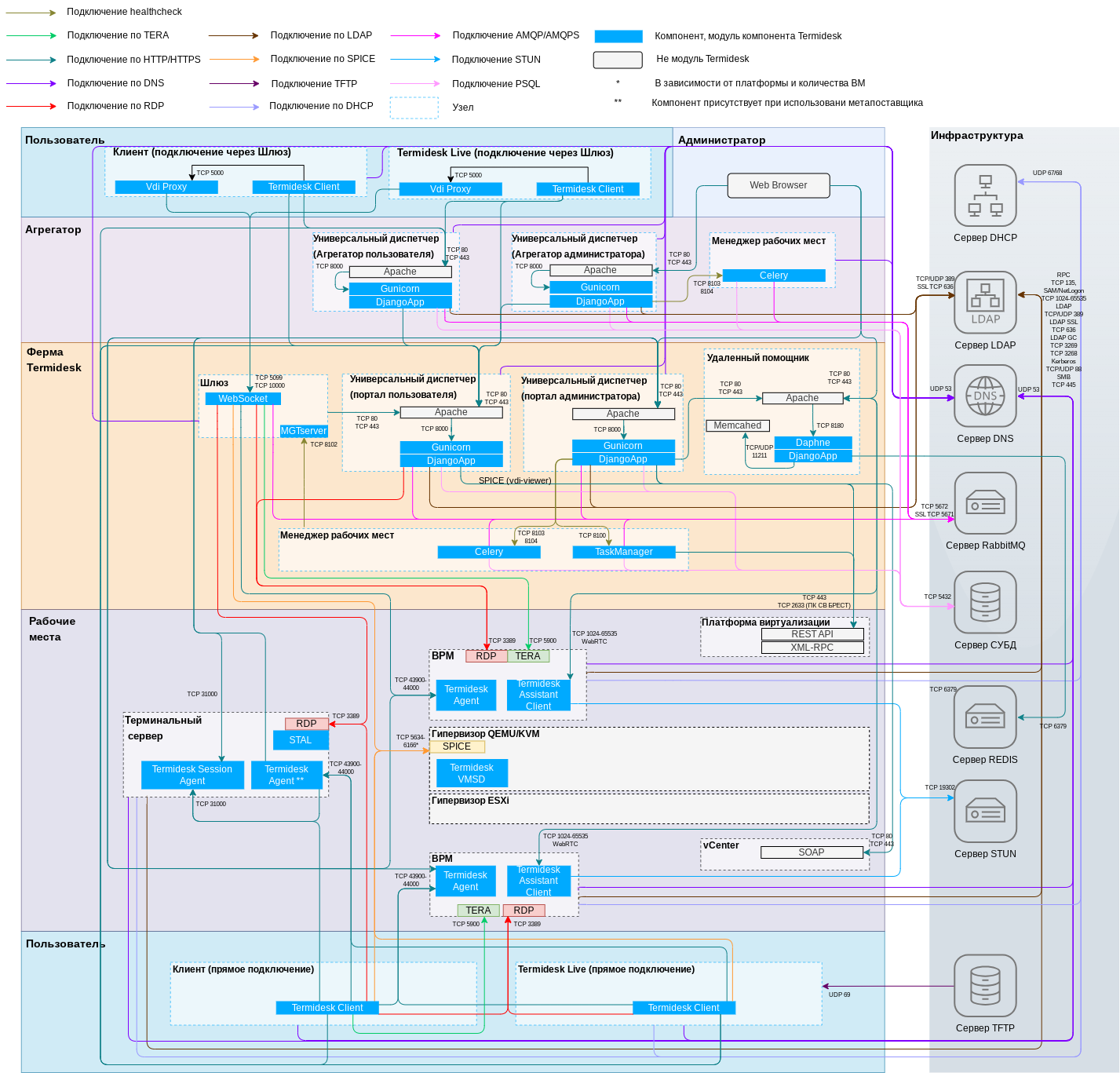Select Apache in портал пользователя dispatcher
The width and height of the screenshot is (1120, 1073).
451,412
